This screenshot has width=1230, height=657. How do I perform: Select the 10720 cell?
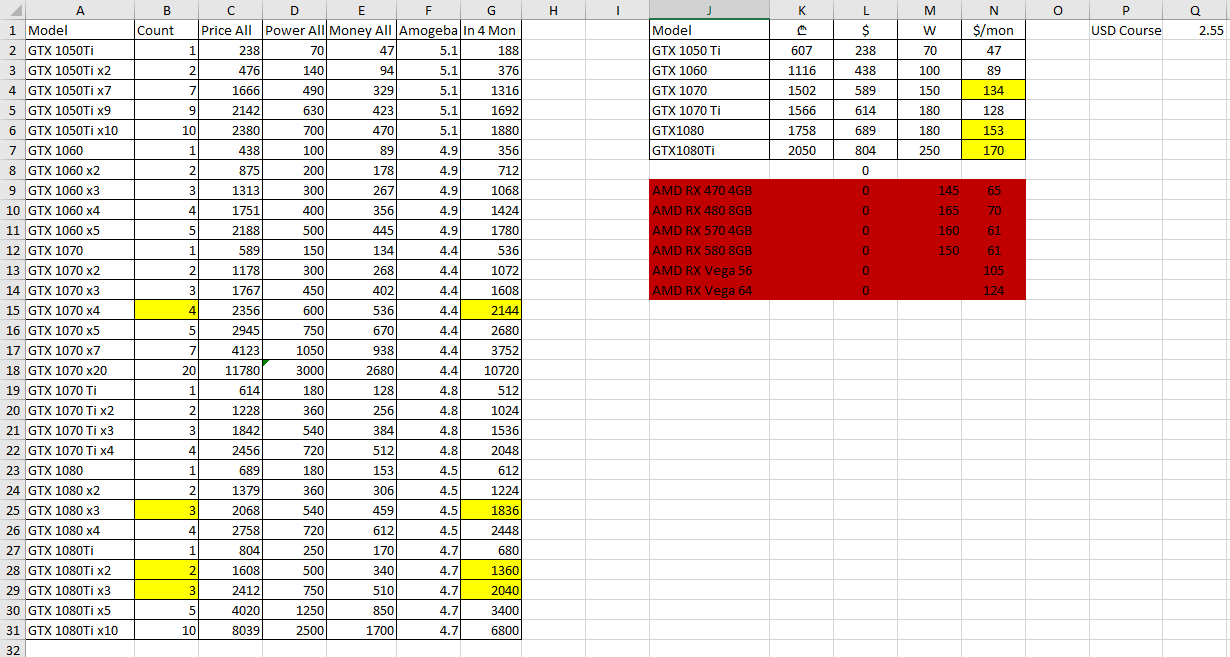(491, 370)
